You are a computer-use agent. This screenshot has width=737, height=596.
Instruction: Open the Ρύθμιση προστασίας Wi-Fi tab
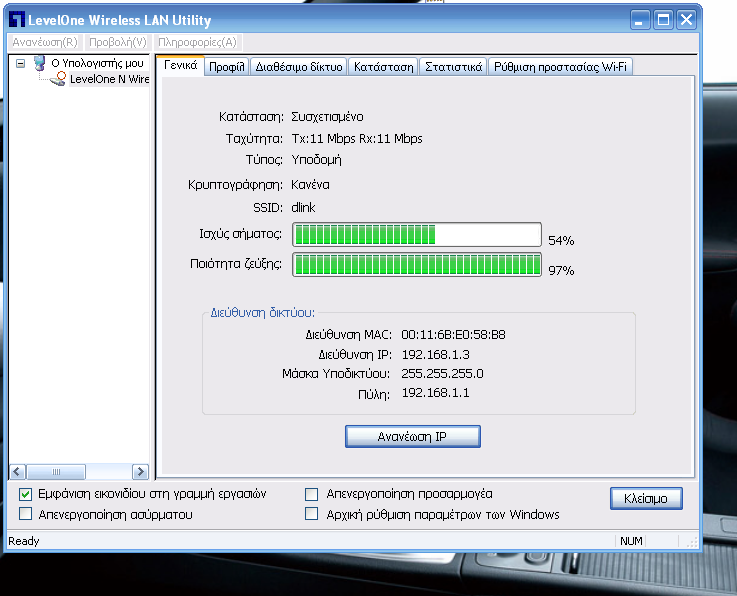click(560, 67)
